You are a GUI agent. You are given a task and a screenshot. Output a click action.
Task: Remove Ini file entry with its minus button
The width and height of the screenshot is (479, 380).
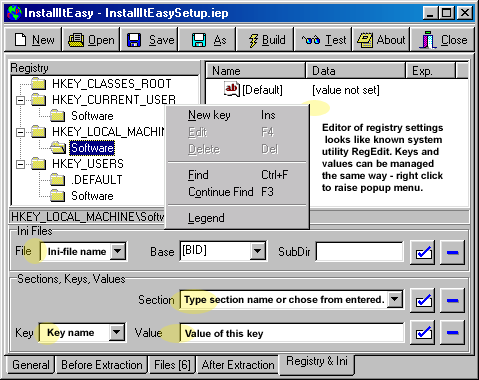[452, 252]
